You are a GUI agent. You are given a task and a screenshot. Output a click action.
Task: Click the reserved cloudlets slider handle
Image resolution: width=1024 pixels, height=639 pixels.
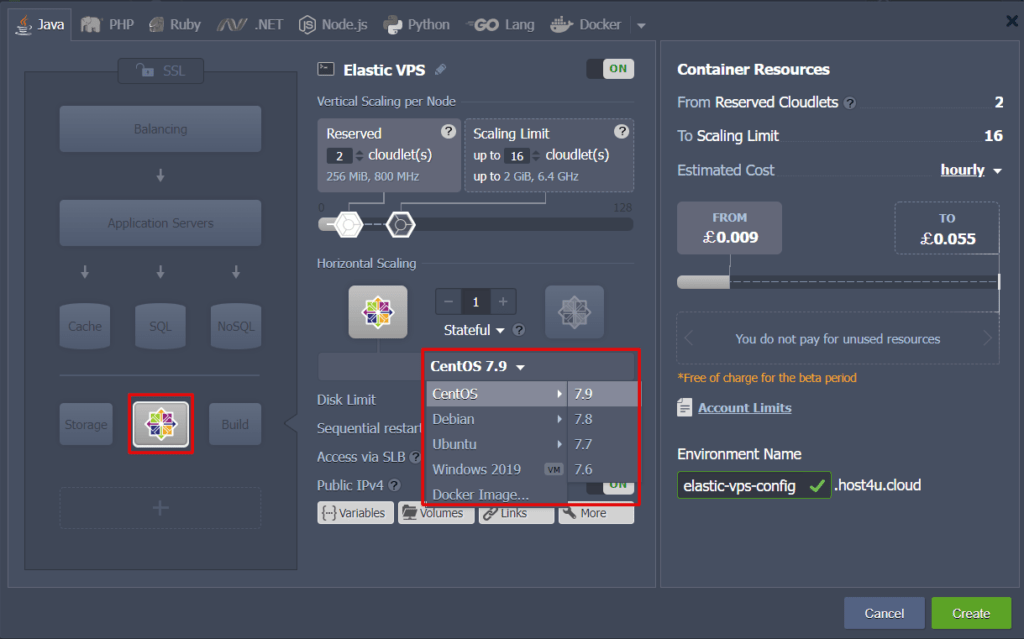[349, 225]
